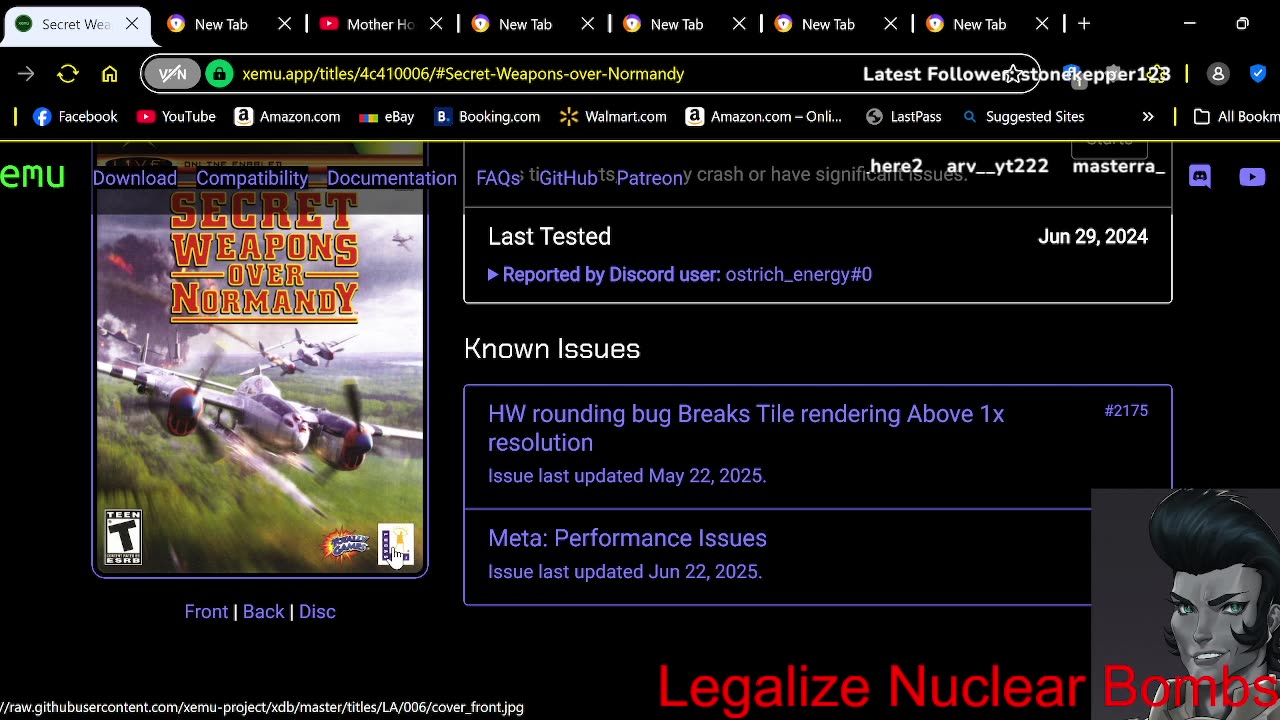The height and width of the screenshot is (720, 1280).
Task: Go forward using the arrow icon
Action: 26,74
